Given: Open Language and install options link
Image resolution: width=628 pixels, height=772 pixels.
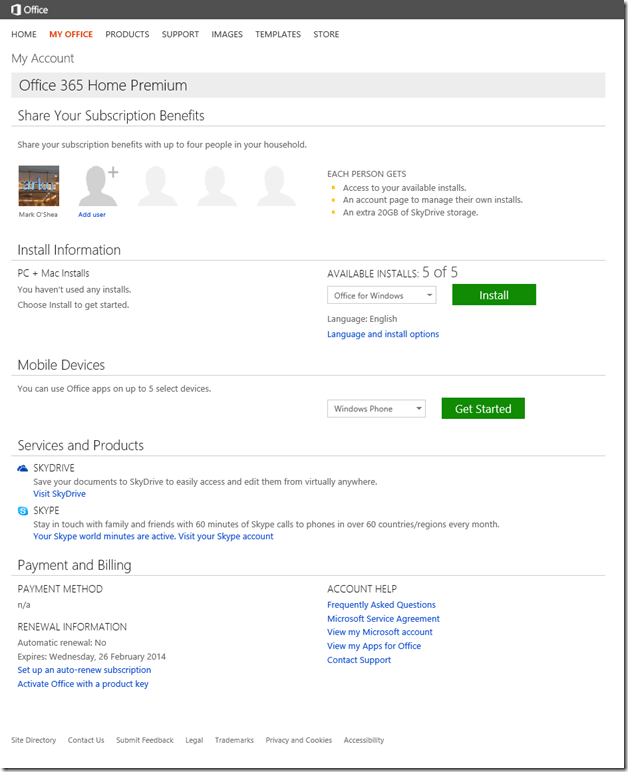Looking at the screenshot, I should pos(383,334).
